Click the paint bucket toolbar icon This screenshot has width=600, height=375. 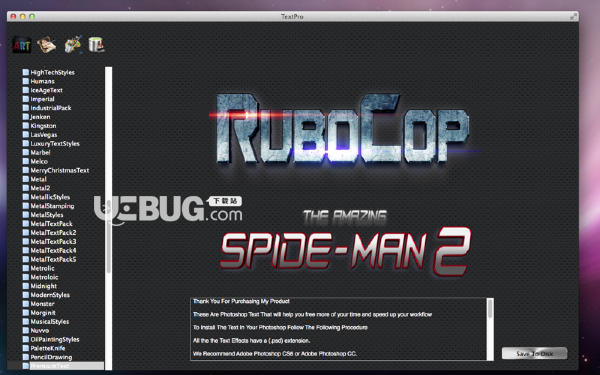click(x=96, y=44)
